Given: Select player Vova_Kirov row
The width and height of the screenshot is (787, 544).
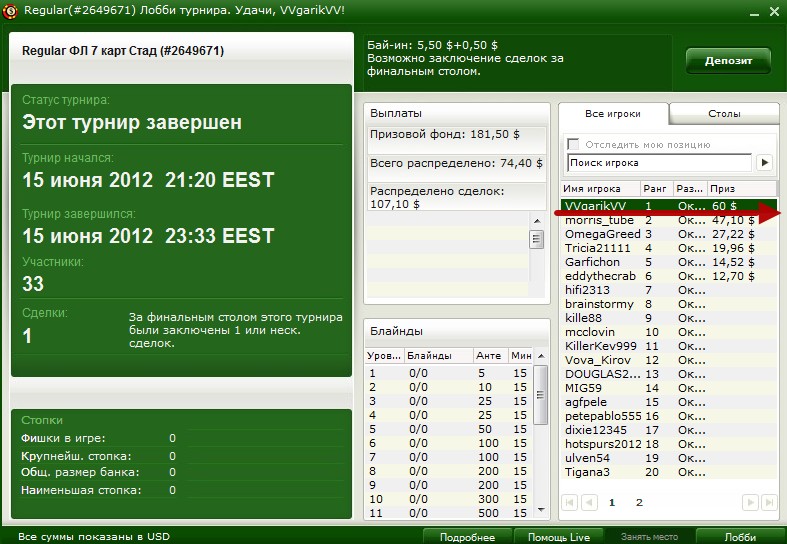Looking at the screenshot, I should point(669,360).
